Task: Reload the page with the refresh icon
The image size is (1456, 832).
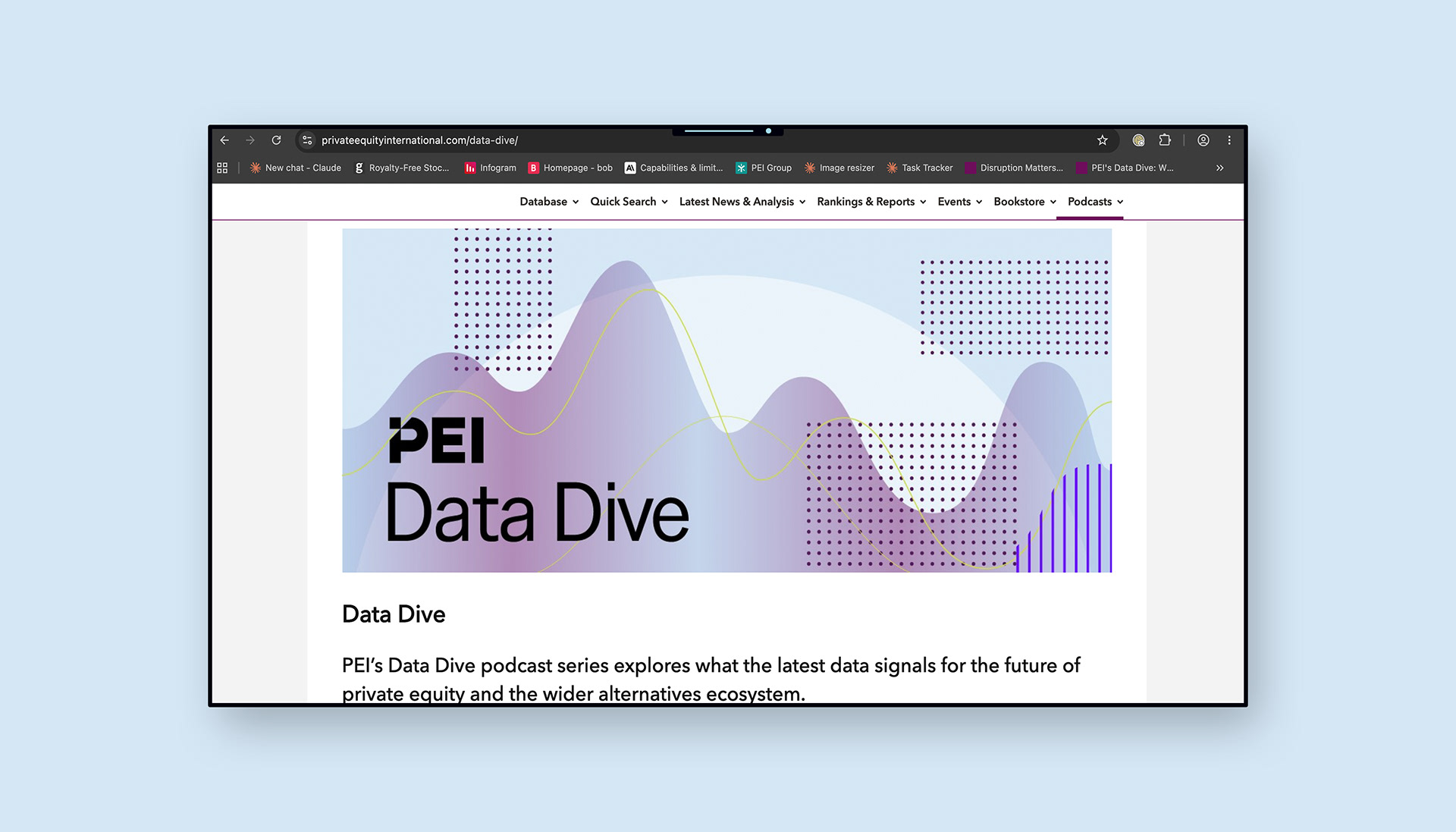Action: click(277, 140)
